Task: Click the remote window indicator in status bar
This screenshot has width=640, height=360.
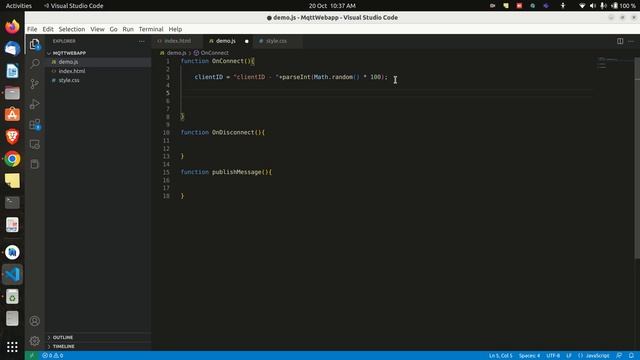Action: (31, 356)
